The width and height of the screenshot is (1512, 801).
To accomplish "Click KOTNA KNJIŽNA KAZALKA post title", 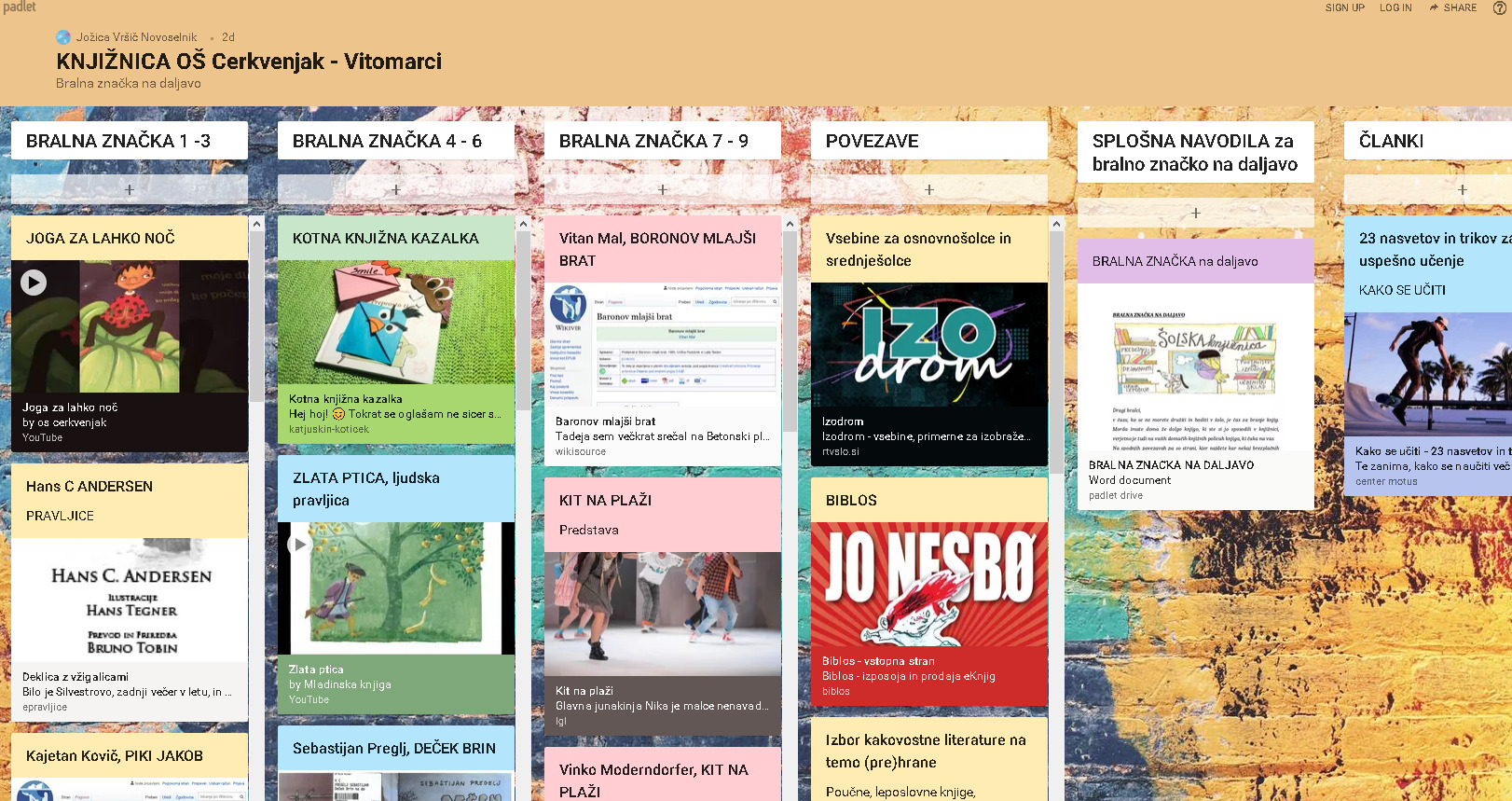I will [x=386, y=238].
